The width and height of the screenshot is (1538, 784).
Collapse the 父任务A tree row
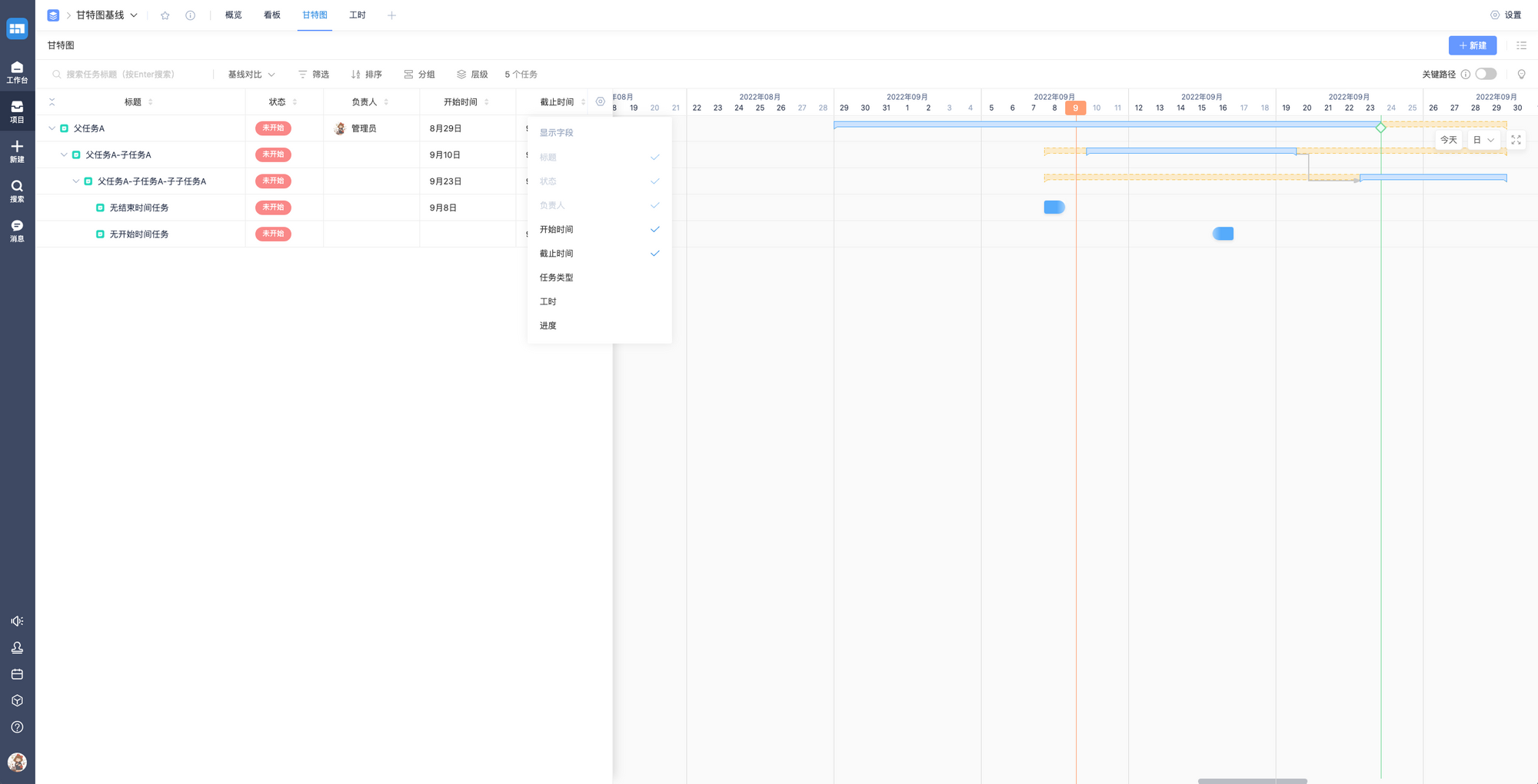click(52, 128)
